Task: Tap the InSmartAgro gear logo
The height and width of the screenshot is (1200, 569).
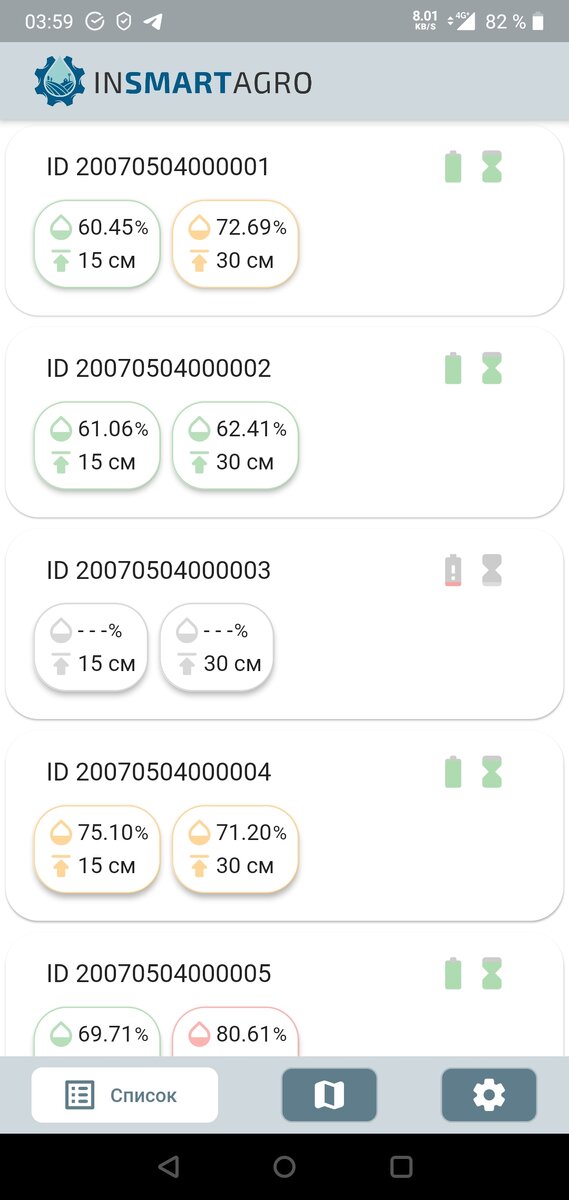Action: (59, 81)
